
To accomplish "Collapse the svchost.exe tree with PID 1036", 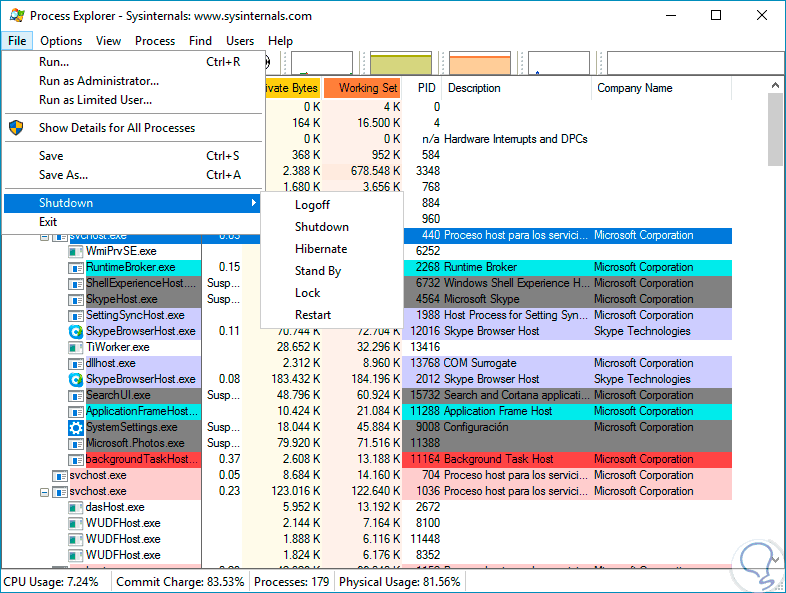I will coord(45,491).
